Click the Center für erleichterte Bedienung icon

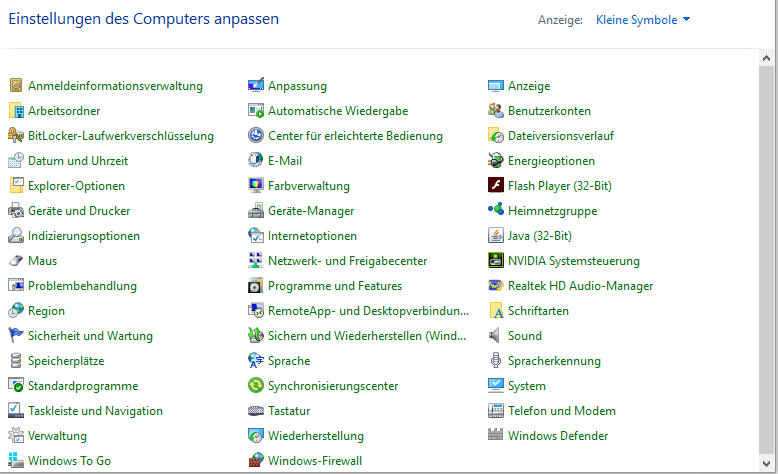256,135
